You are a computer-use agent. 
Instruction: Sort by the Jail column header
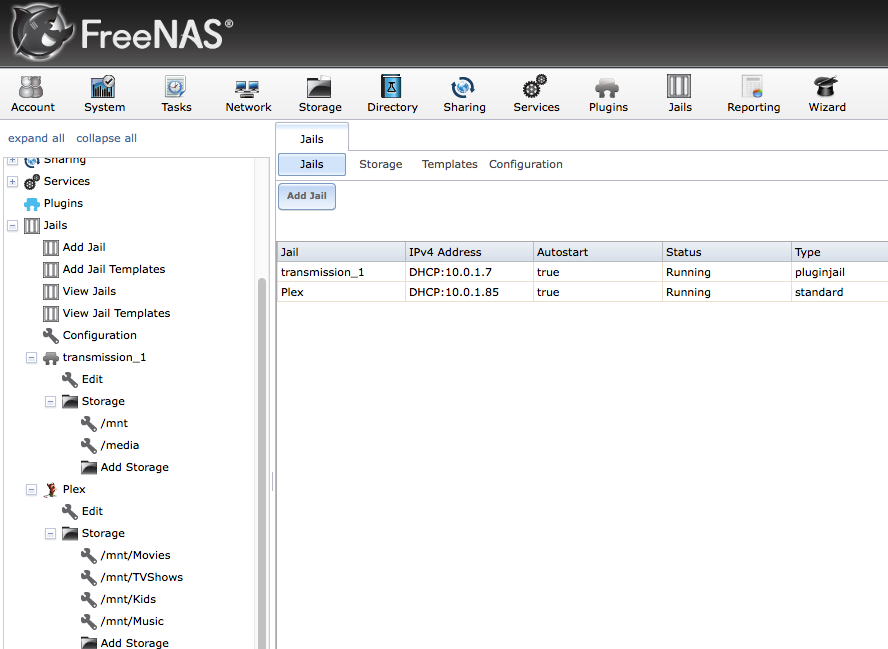[x=341, y=252]
